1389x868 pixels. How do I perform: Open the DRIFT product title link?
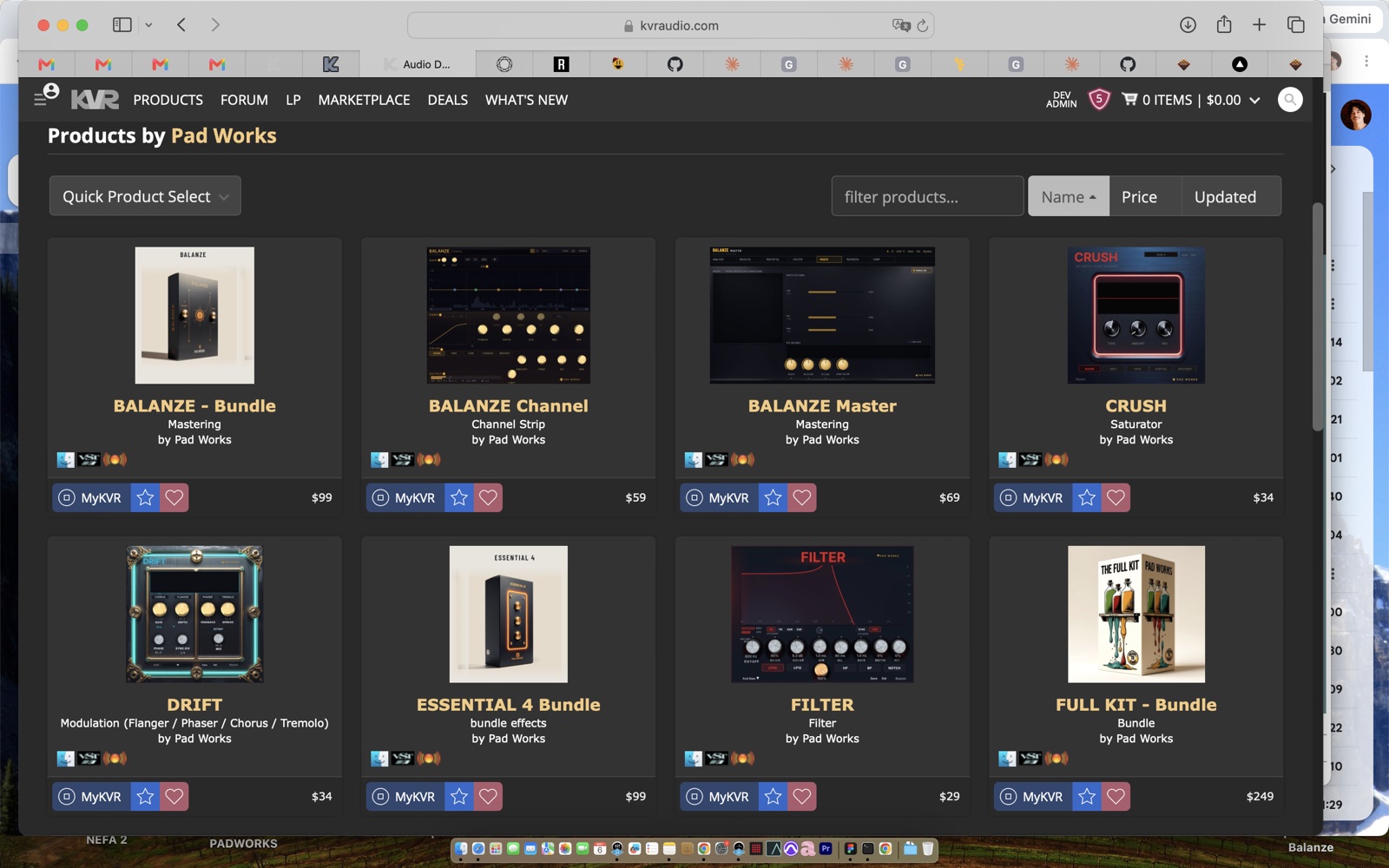(x=194, y=705)
